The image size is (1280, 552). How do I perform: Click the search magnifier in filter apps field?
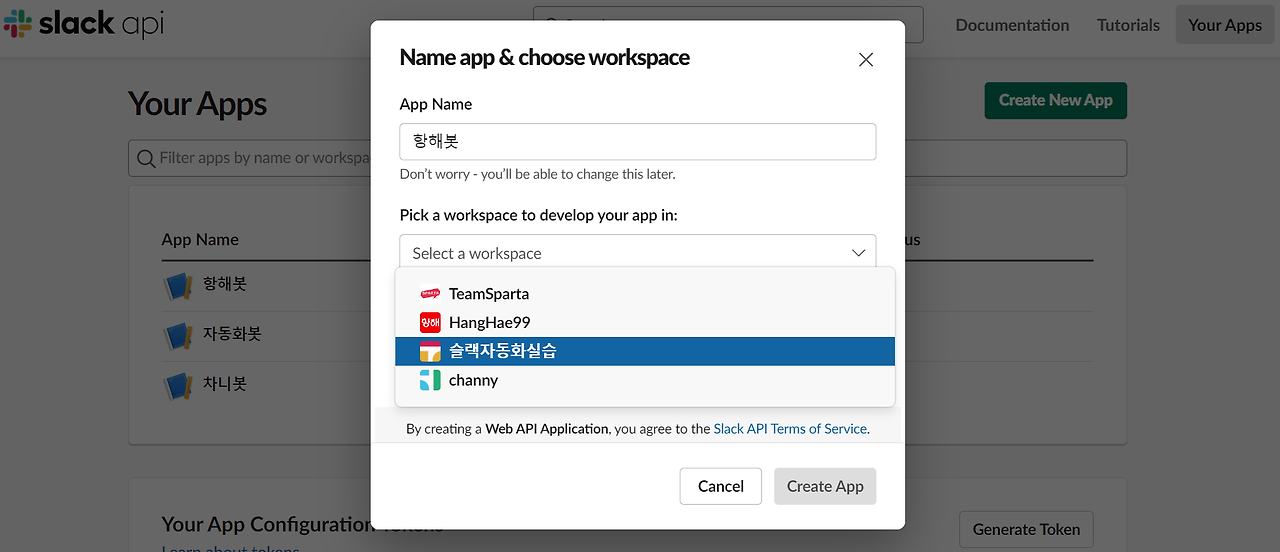tap(145, 158)
